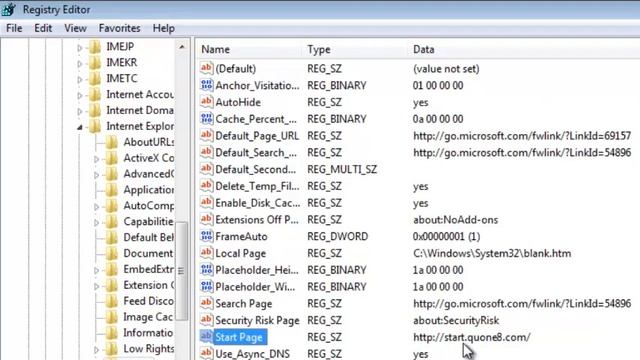Screen dimensions: 640x360
Task: Expand the Internet Account key
Action: 80,96
